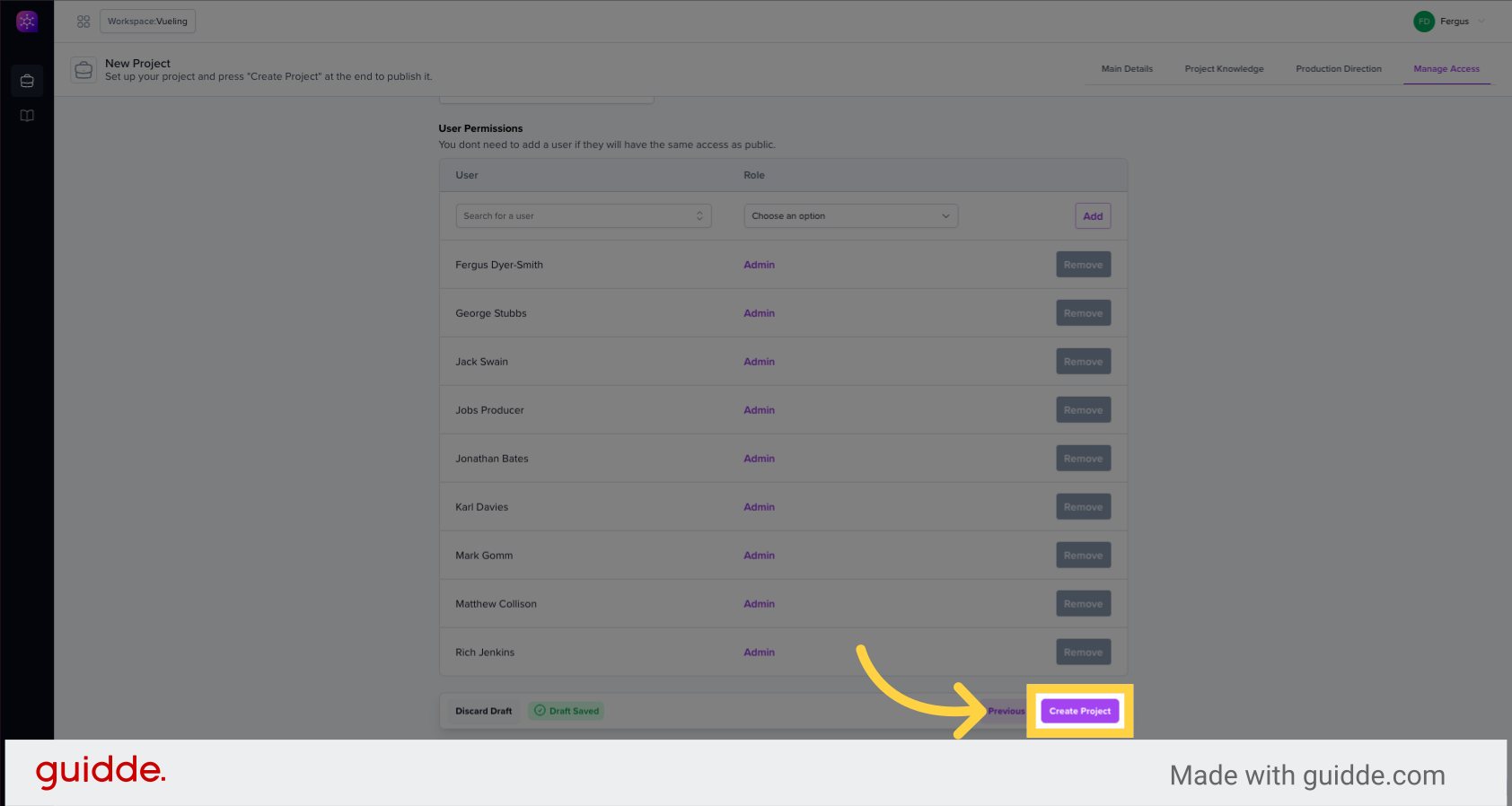Click the Create Project button
This screenshot has width=1512, height=806.
click(1080, 711)
